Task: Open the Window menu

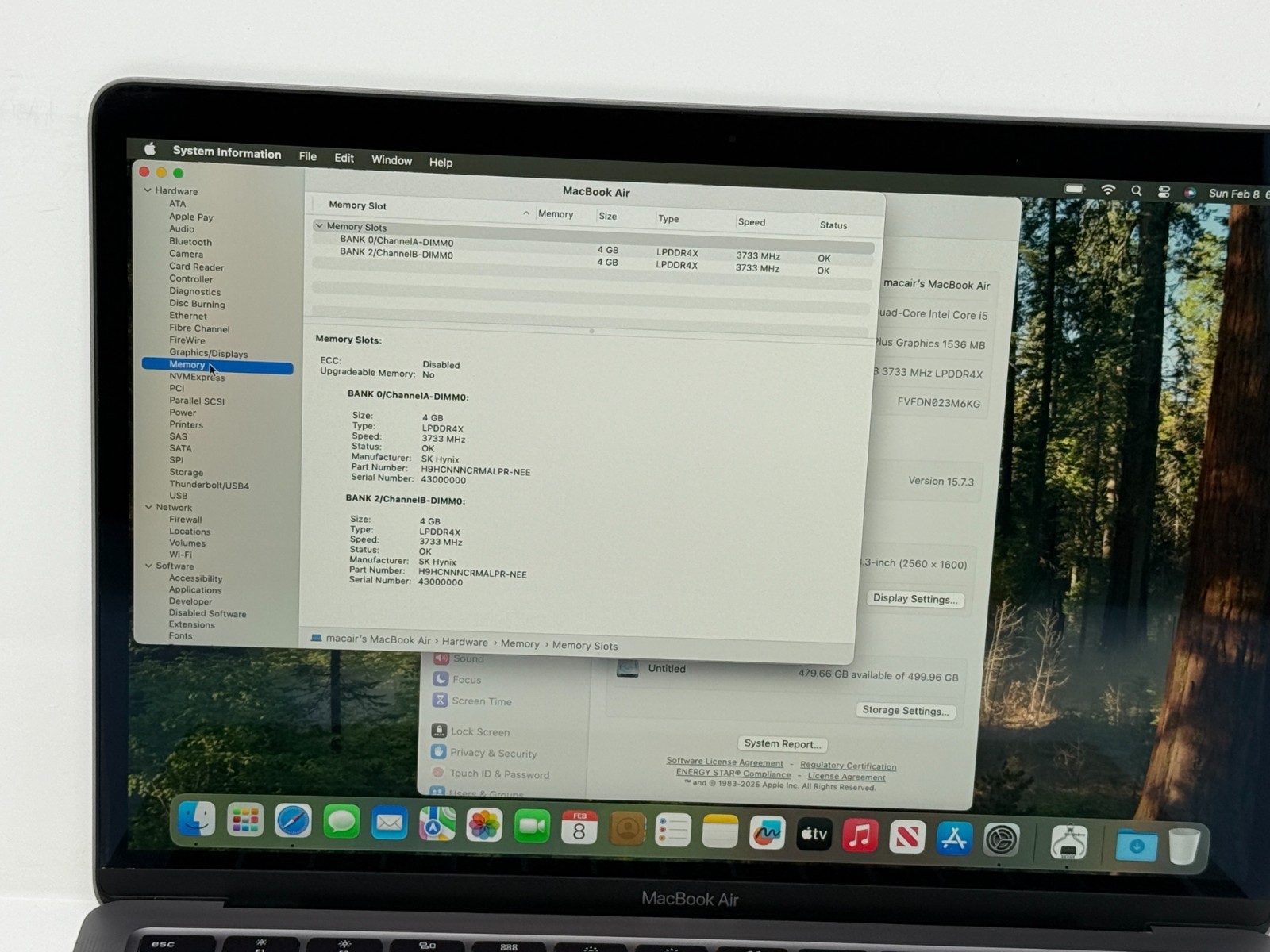Action: click(x=391, y=160)
